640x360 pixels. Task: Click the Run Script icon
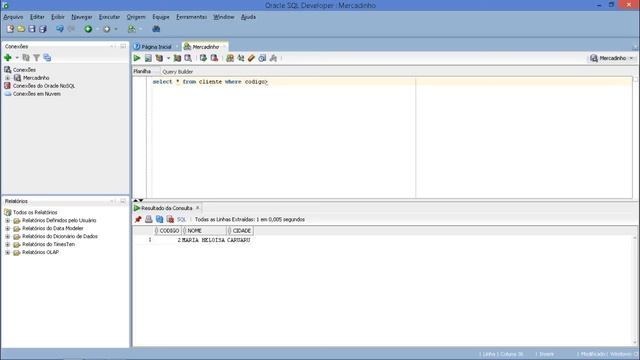[148, 58]
